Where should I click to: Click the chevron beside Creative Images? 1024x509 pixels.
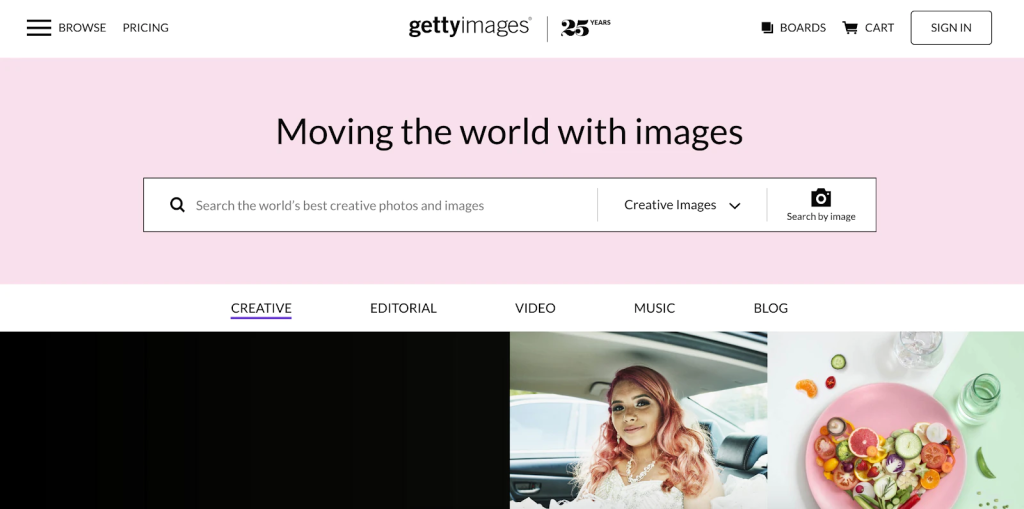(735, 206)
